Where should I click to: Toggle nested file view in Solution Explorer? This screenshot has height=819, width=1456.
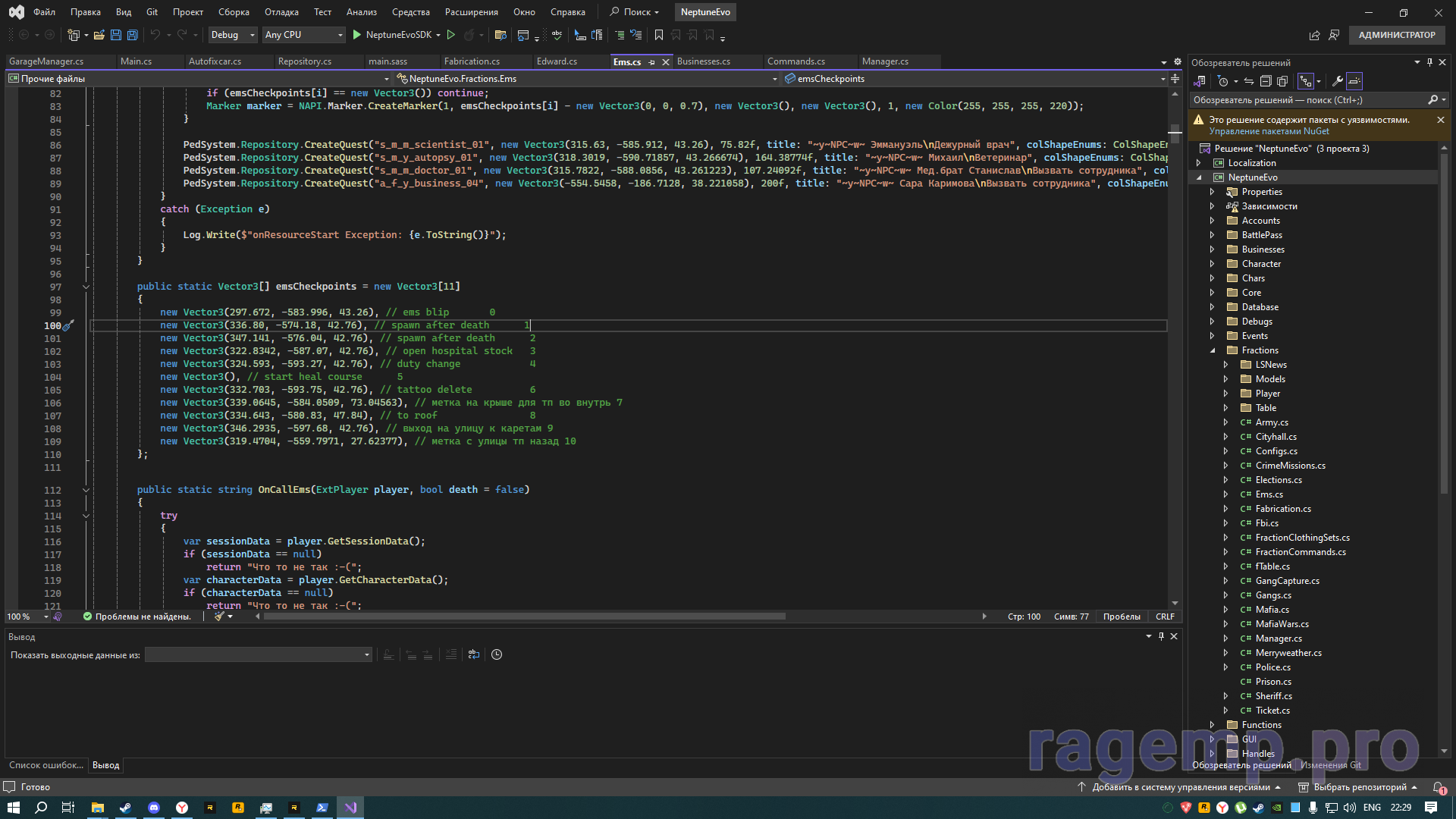pos(1305,81)
